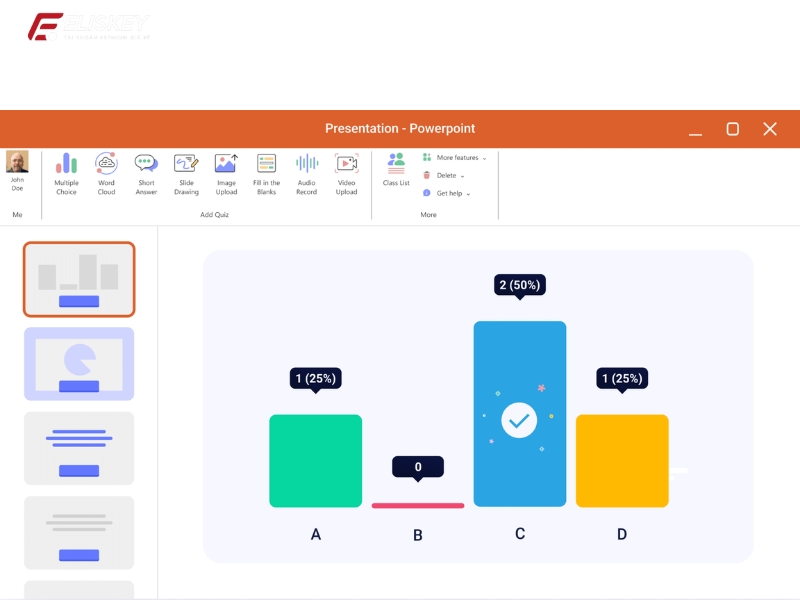The image size is (800, 600).
Task: Open the pie chart slide thumbnail
Action: pos(79,364)
